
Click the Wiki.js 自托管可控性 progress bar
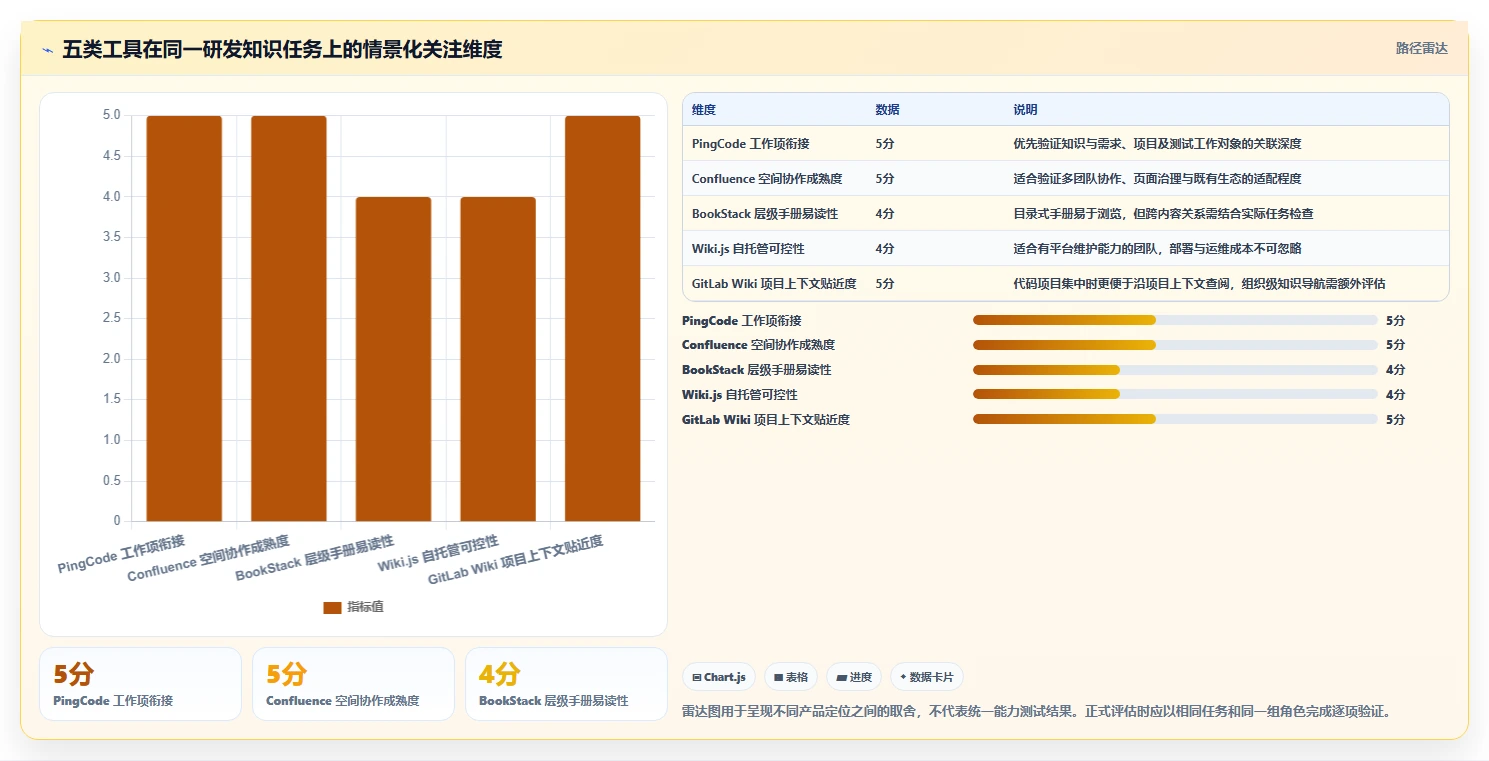[x=1175, y=394]
